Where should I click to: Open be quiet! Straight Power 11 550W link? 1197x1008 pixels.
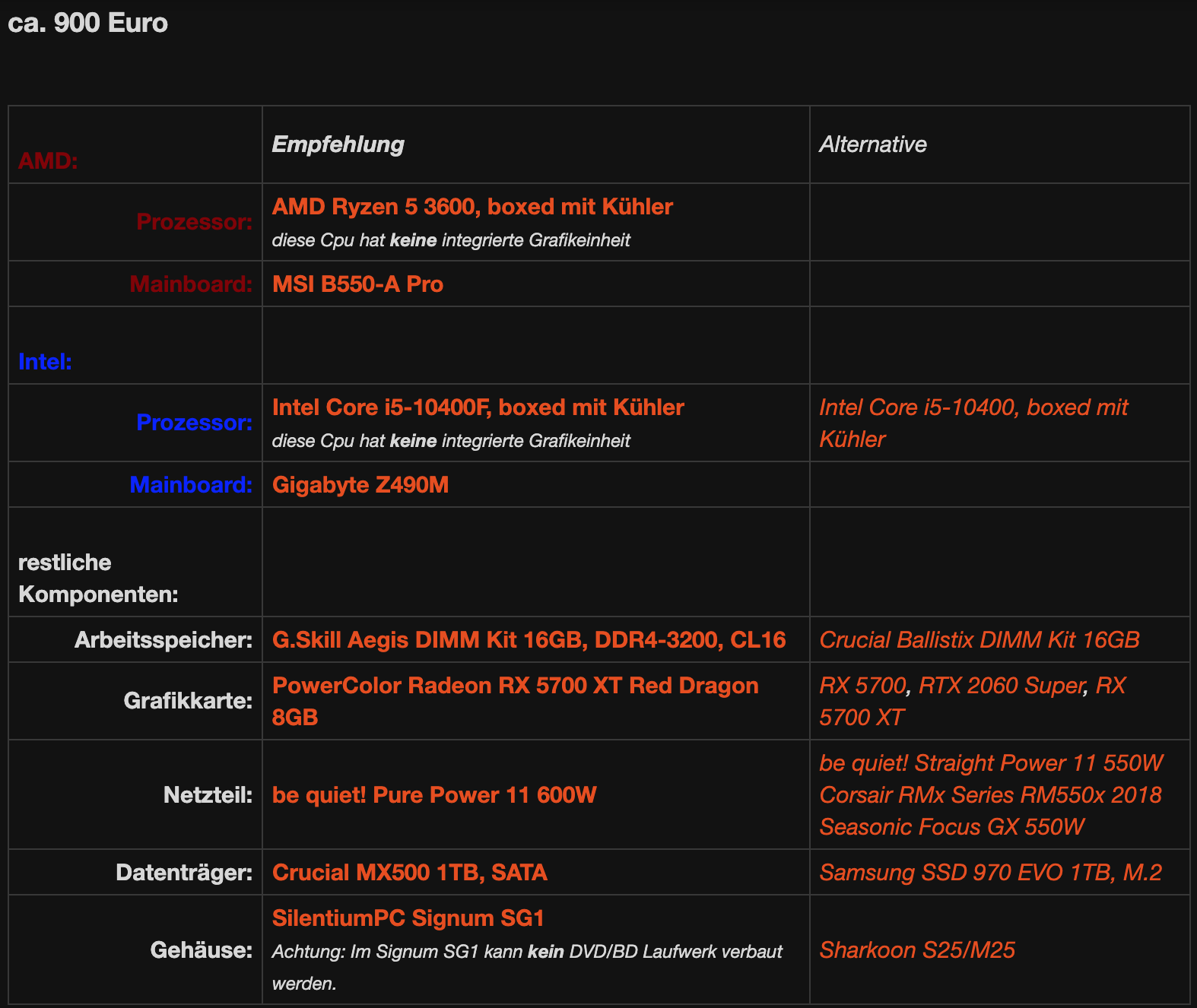pyautogui.click(x=991, y=763)
